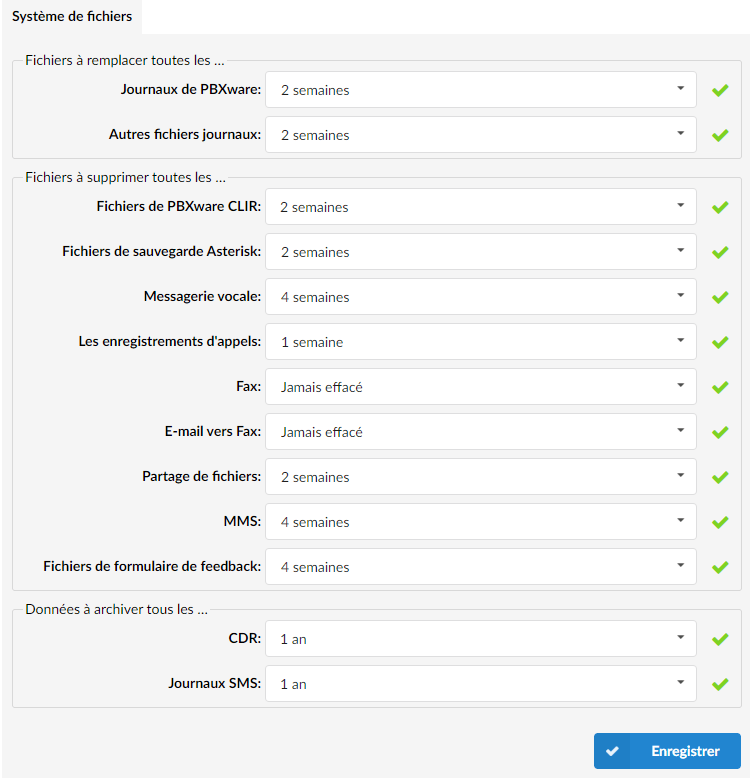Click the Enregistrer button
Image resolution: width=750 pixels, height=778 pixels.
coord(667,751)
